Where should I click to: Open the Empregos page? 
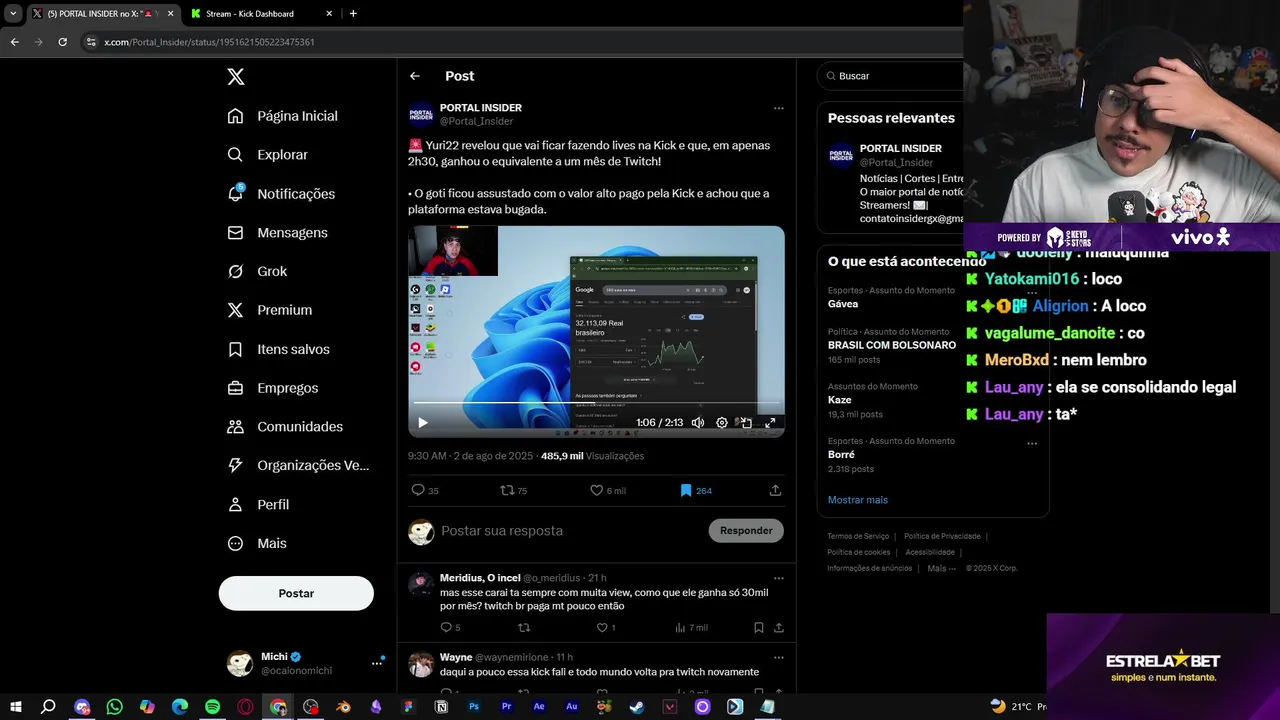[x=272, y=388]
